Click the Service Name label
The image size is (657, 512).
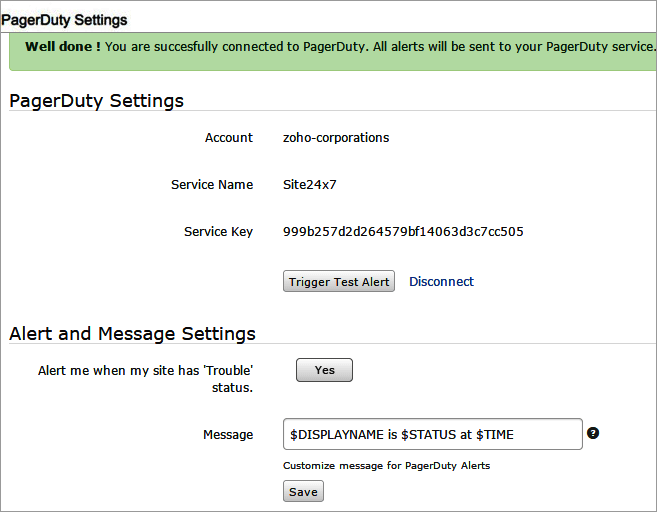click(x=212, y=184)
